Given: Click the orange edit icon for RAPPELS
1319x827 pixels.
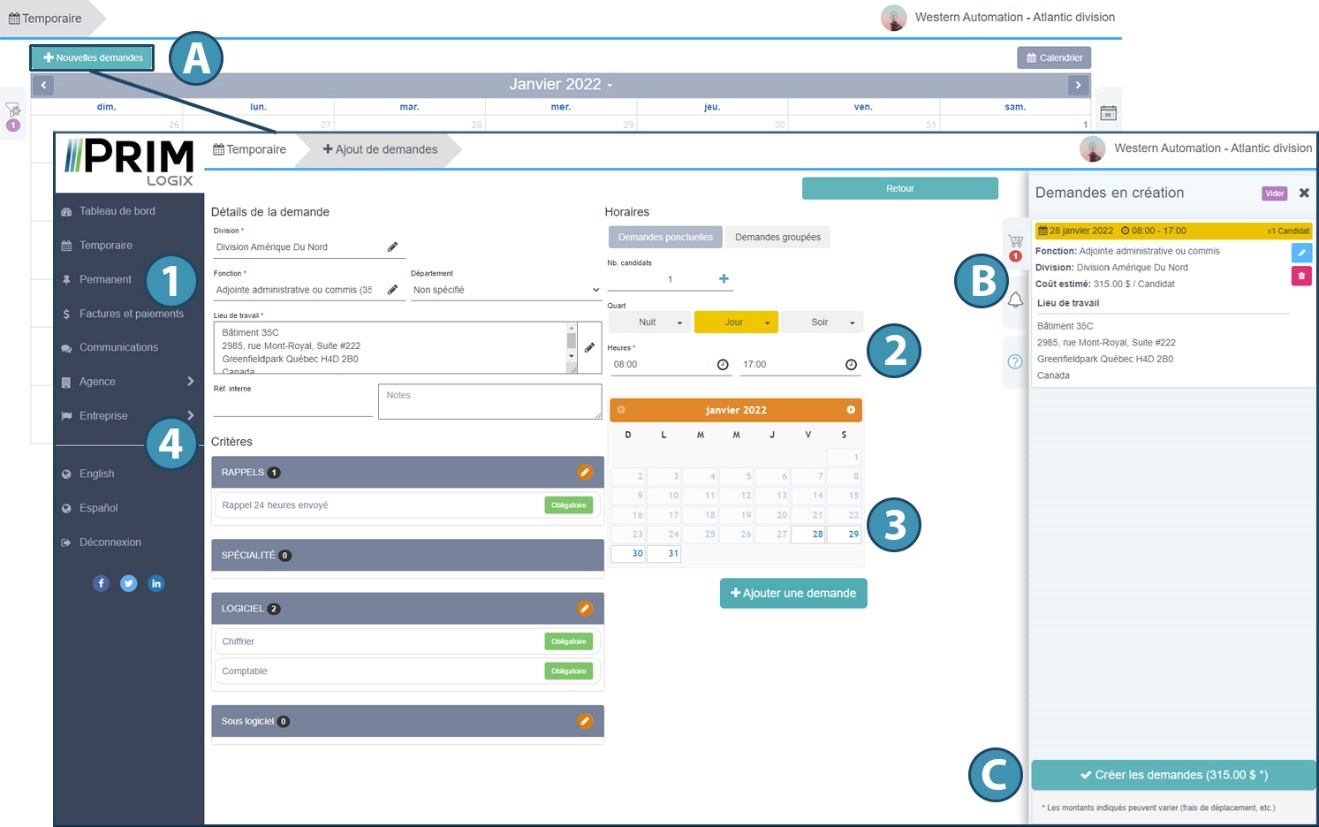Looking at the screenshot, I should click(585, 472).
